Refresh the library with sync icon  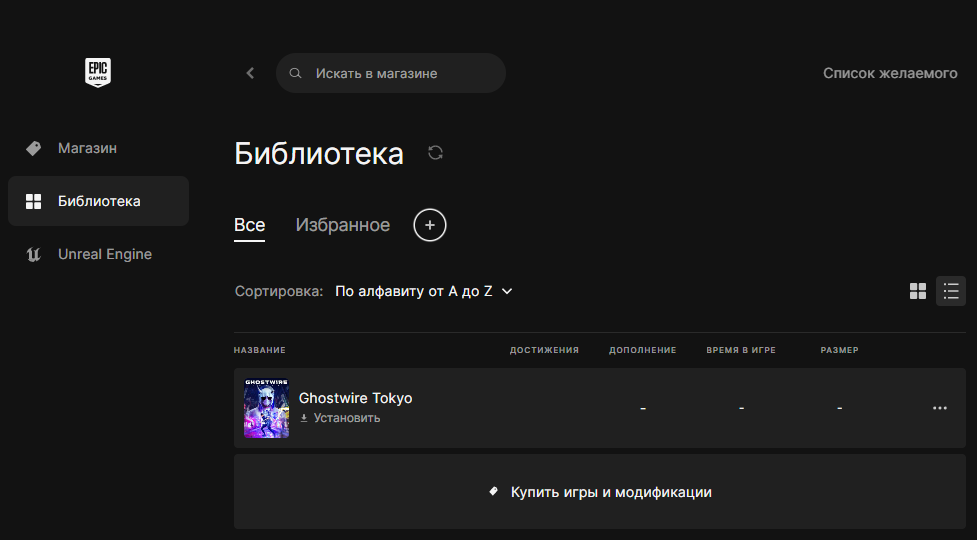(436, 153)
